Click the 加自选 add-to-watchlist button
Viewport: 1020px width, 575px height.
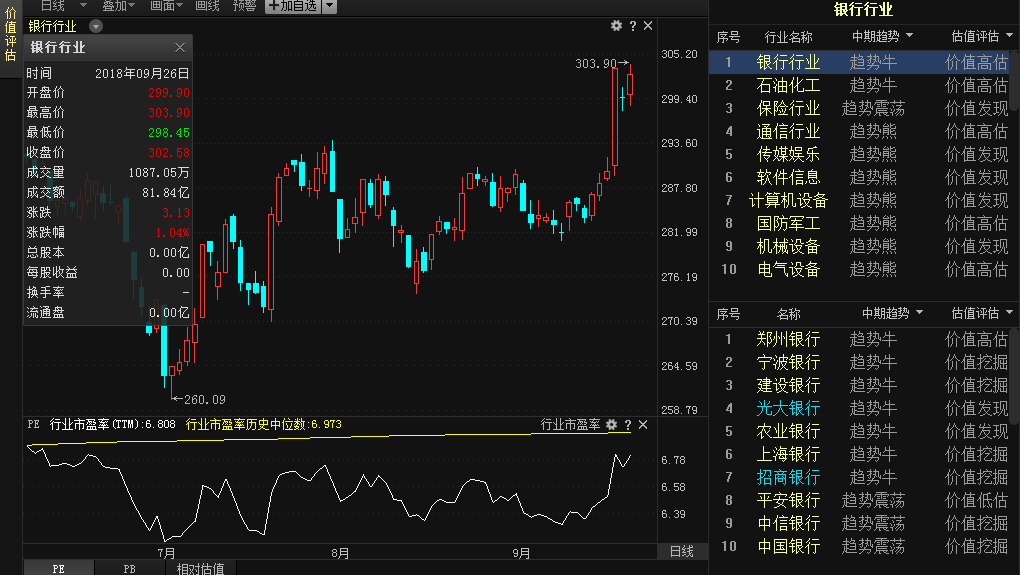(293, 7)
